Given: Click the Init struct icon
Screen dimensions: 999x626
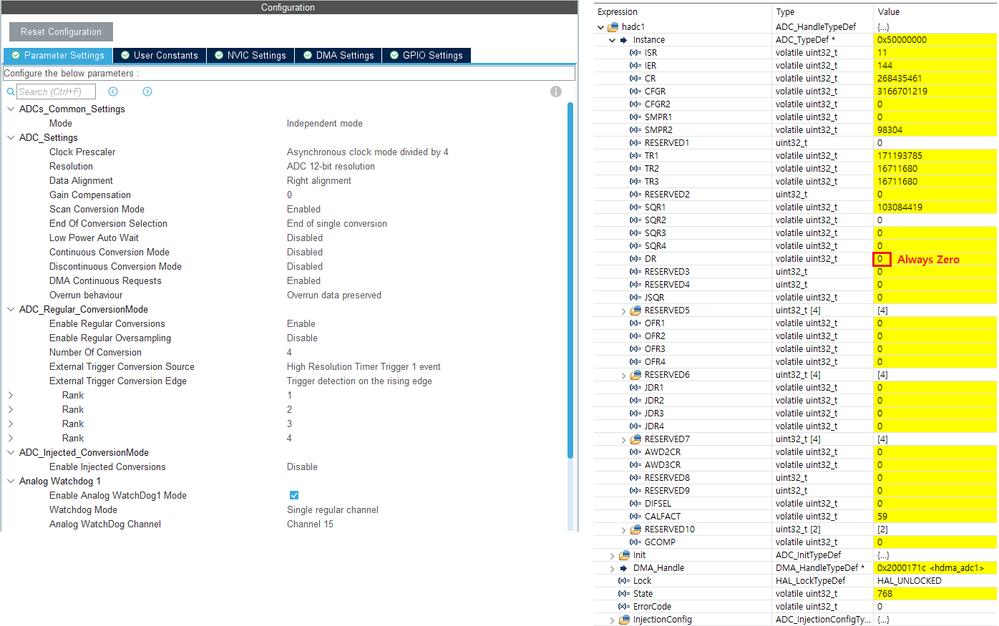Looking at the screenshot, I should coord(624,555).
